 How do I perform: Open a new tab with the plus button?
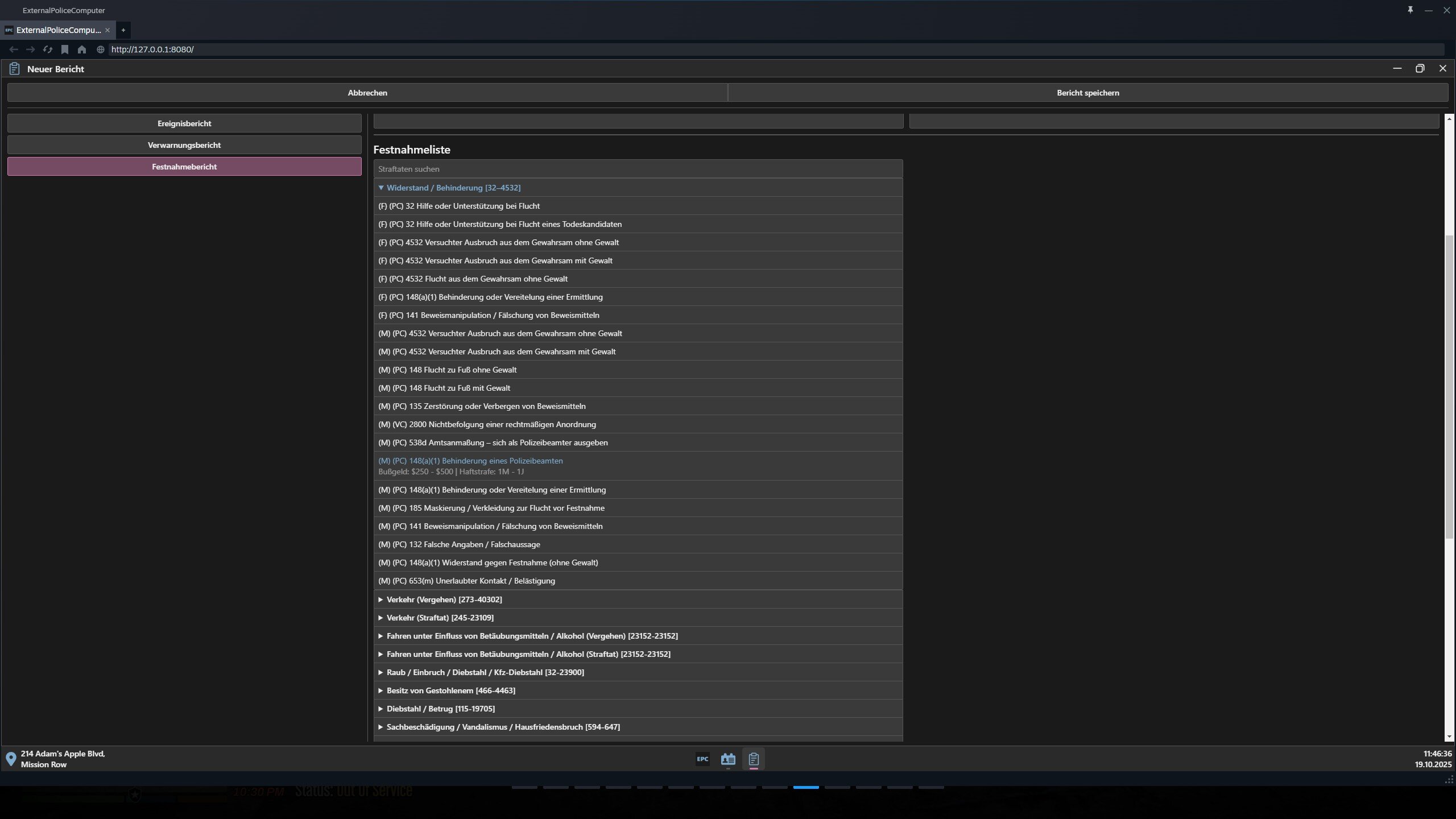tap(123, 30)
